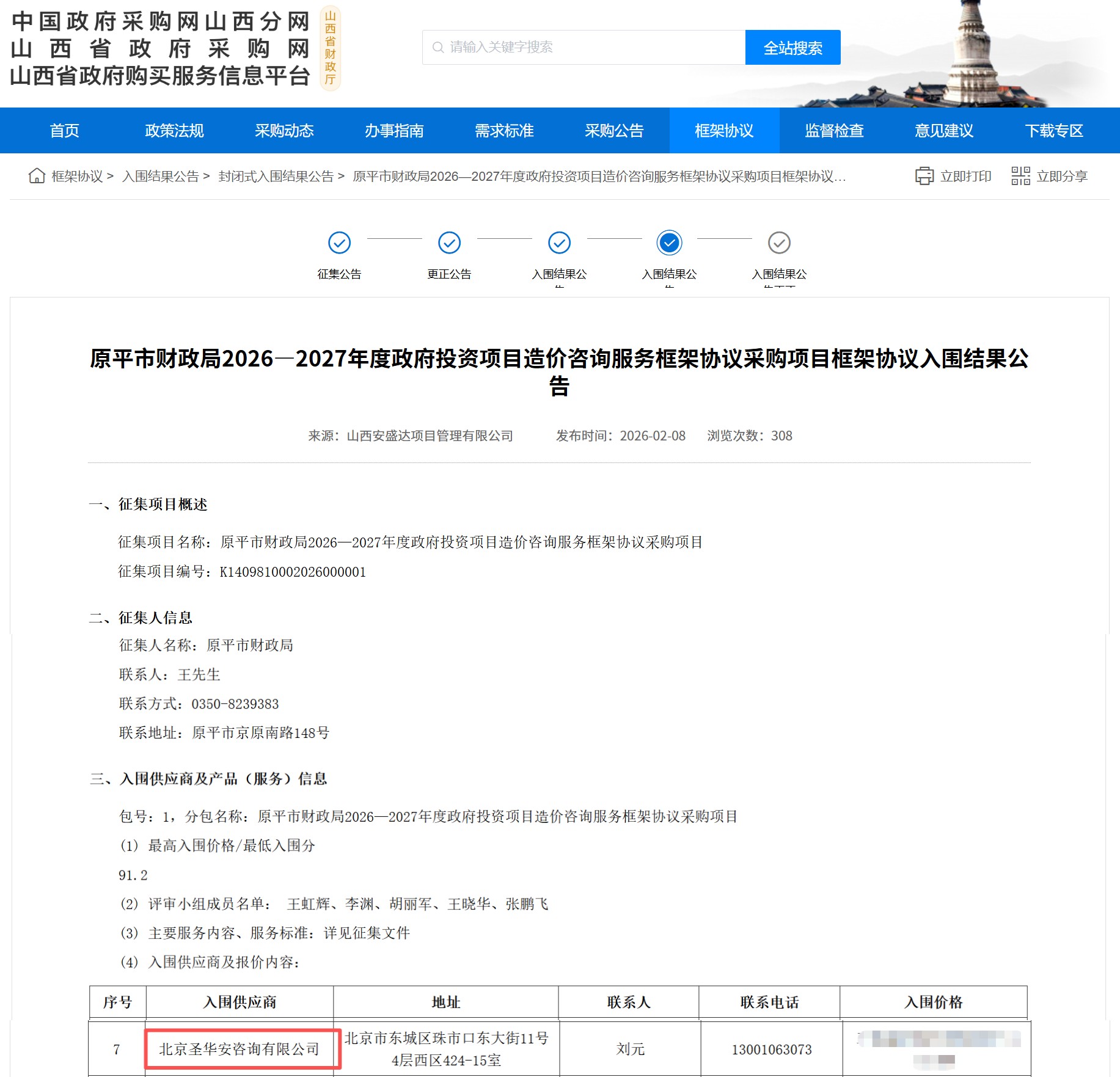Screen dimensions: 1120x1077
Task: Click 封闭式入围结果公告 breadcrumb link
Action: [x=276, y=177]
